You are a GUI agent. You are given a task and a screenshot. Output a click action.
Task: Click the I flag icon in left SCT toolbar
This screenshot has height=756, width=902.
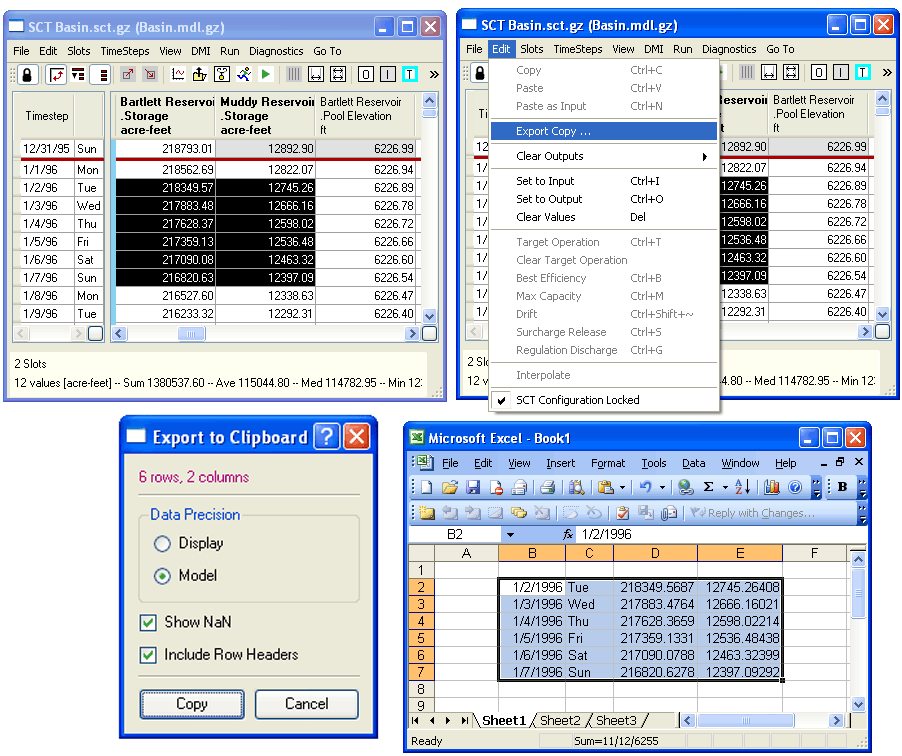388,74
